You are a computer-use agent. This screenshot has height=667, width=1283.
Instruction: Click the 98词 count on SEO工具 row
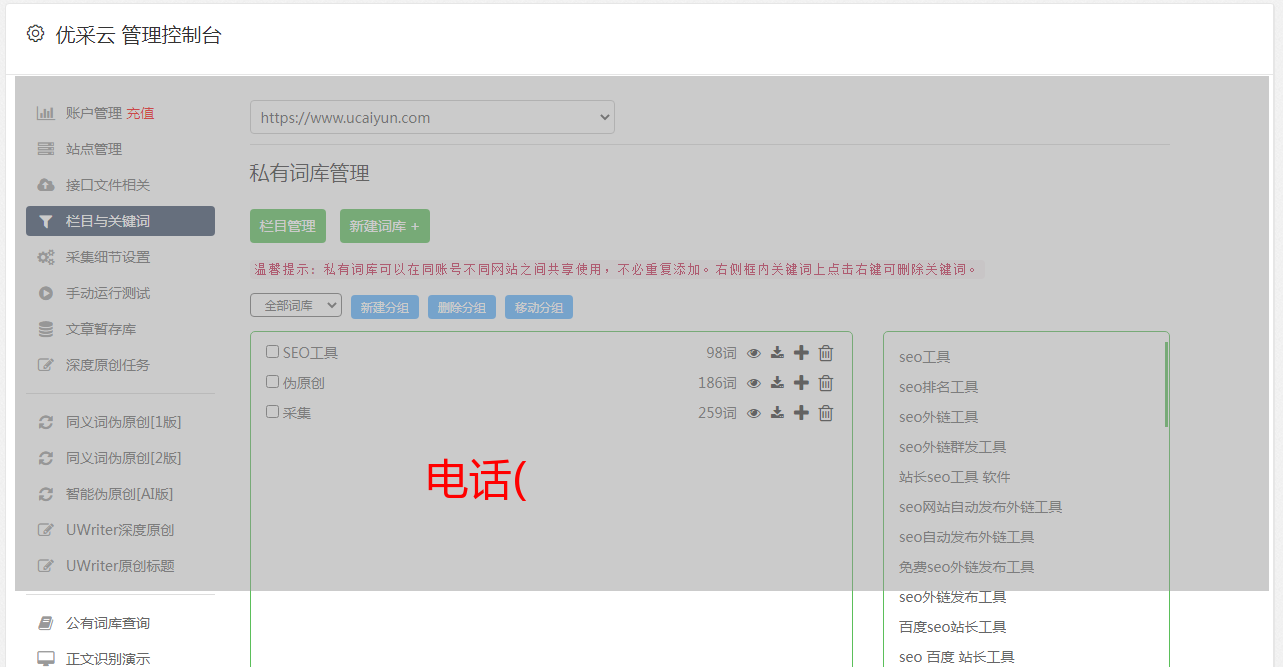(x=721, y=353)
